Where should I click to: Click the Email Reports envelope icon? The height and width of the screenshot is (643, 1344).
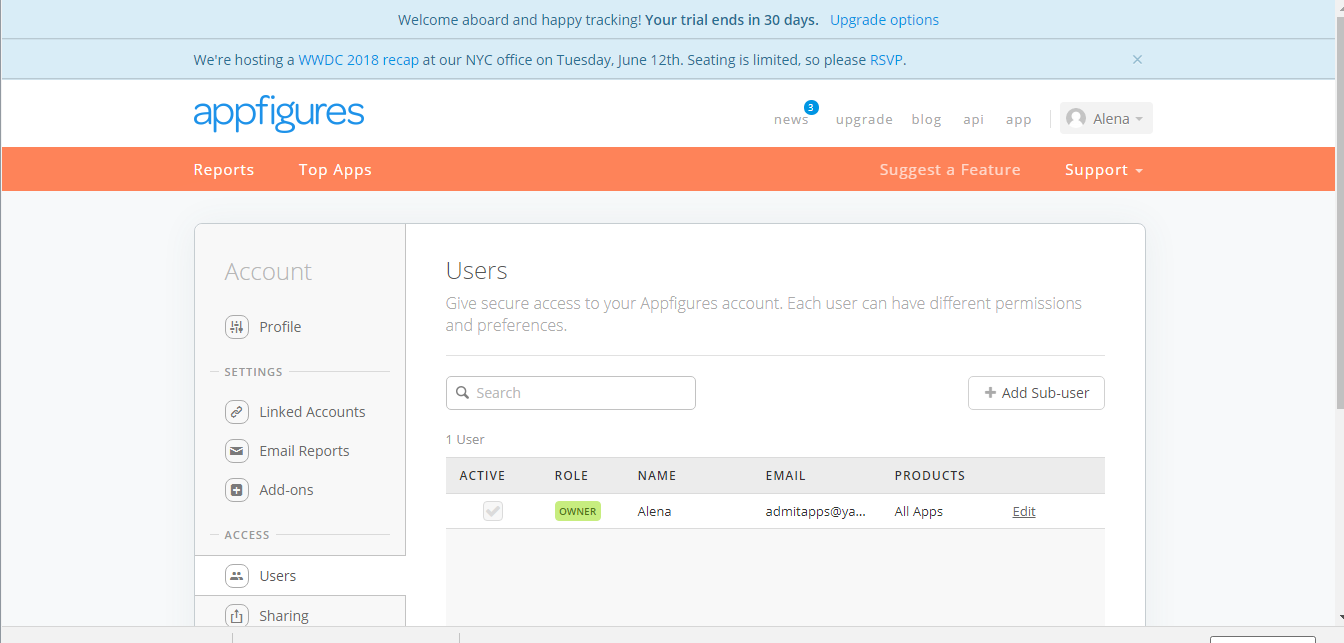pyautogui.click(x=237, y=451)
